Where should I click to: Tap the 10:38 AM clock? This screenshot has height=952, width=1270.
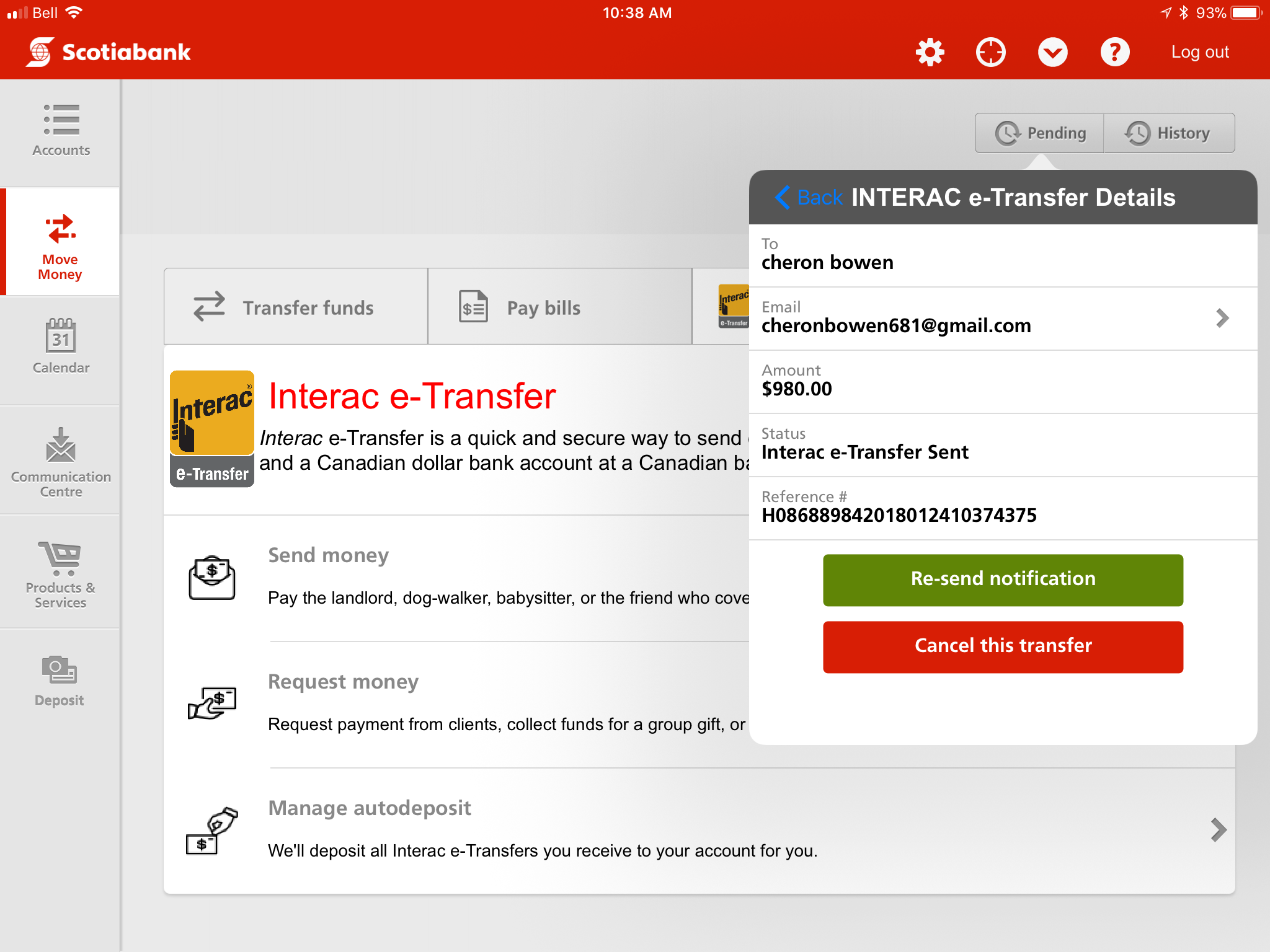point(637,13)
